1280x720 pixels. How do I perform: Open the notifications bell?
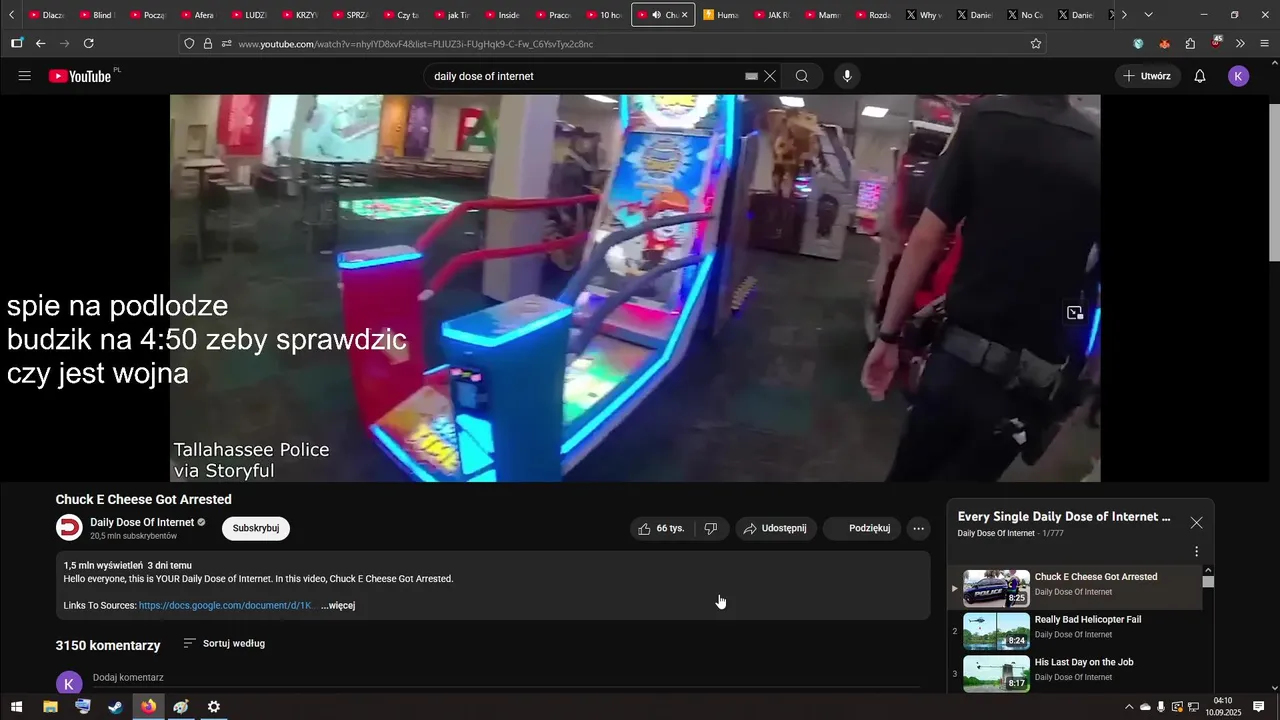1200,76
